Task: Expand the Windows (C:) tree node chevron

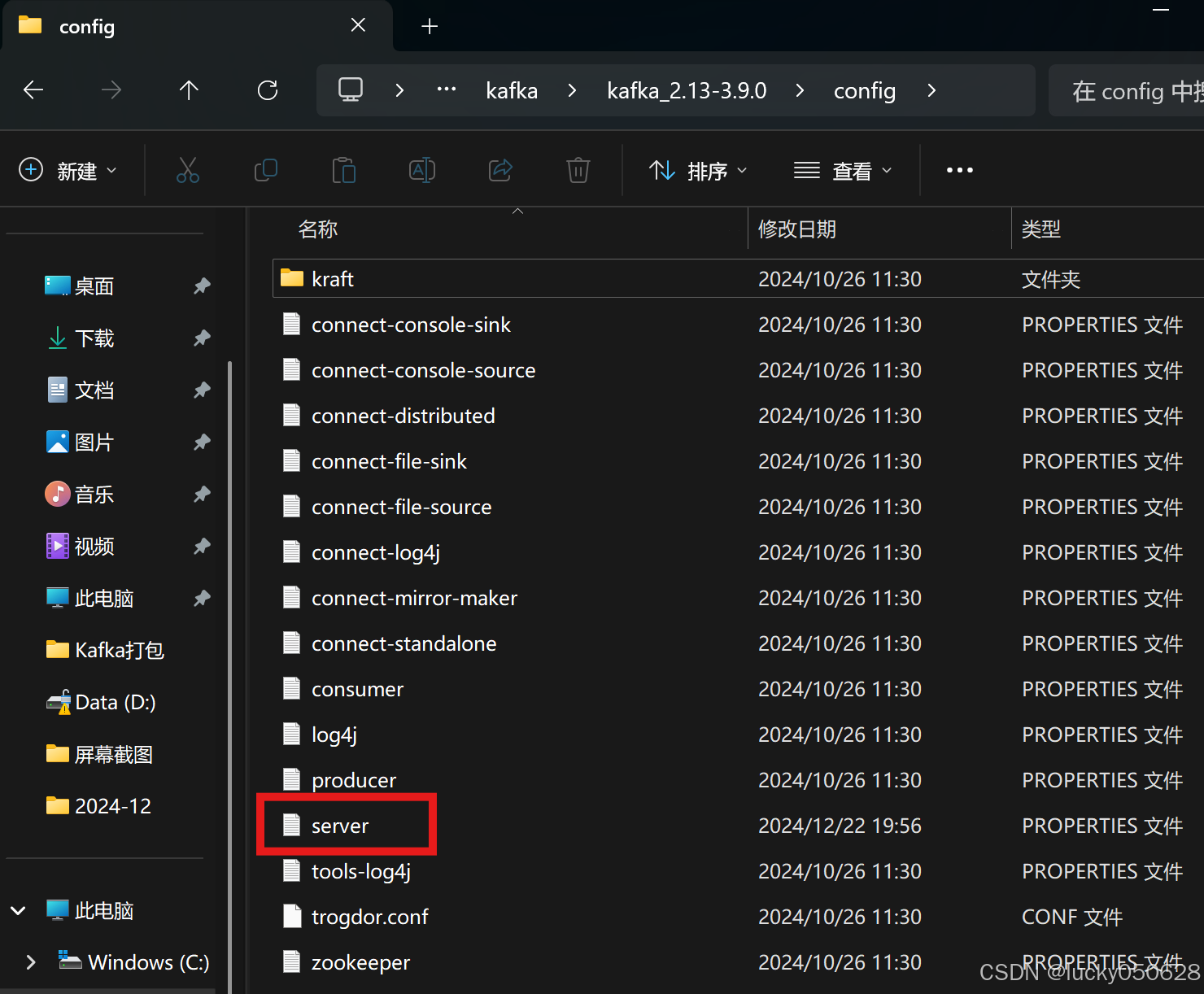Action: point(31,962)
